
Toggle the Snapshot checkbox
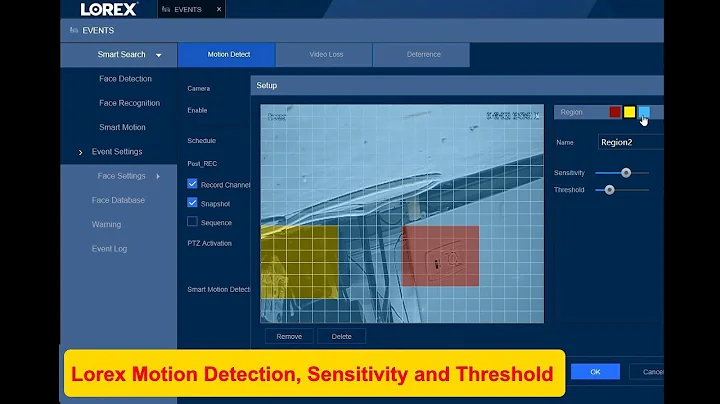tap(192, 202)
